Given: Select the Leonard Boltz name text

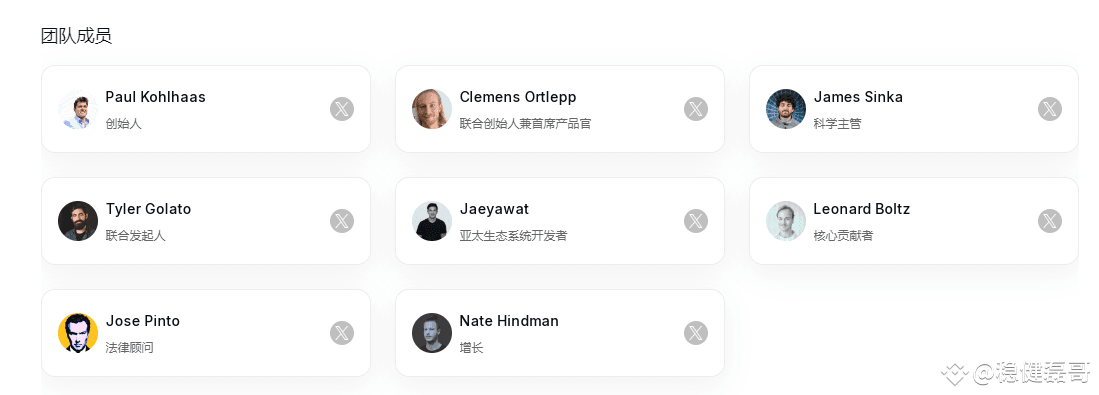Looking at the screenshot, I should click(x=861, y=209).
